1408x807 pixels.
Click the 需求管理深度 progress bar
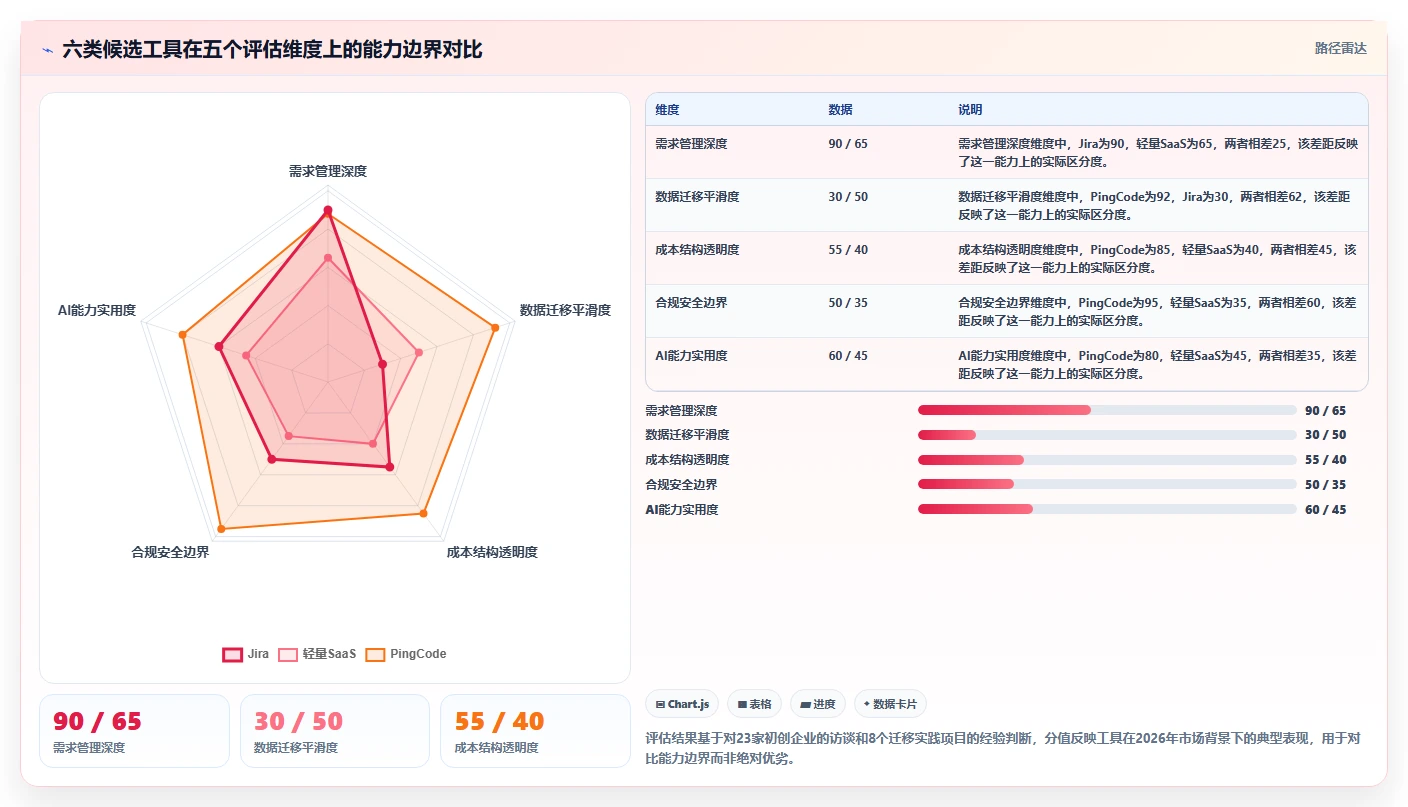[1107, 410]
